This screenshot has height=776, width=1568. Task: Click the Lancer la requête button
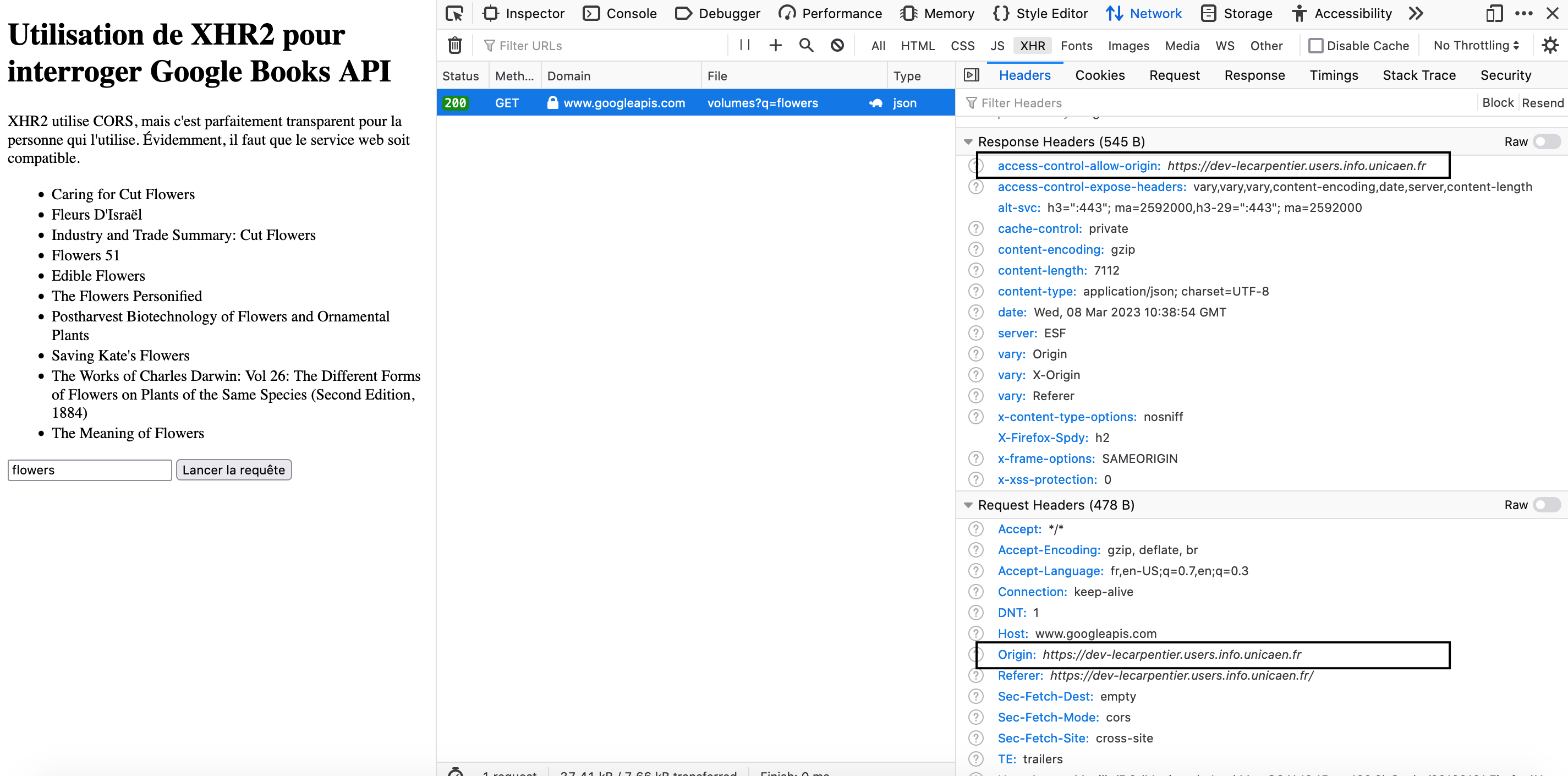tap(234, 469)
